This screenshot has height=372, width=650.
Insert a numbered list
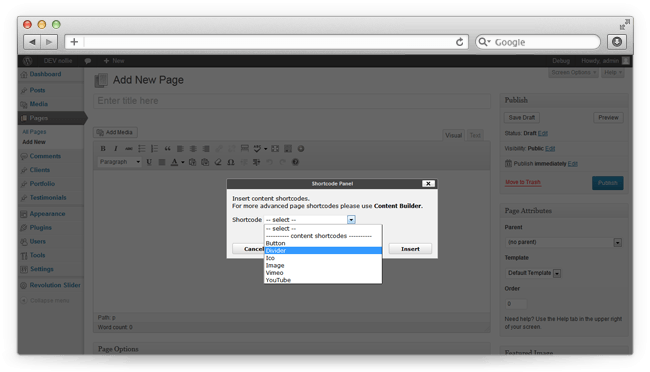coord(154,148)
